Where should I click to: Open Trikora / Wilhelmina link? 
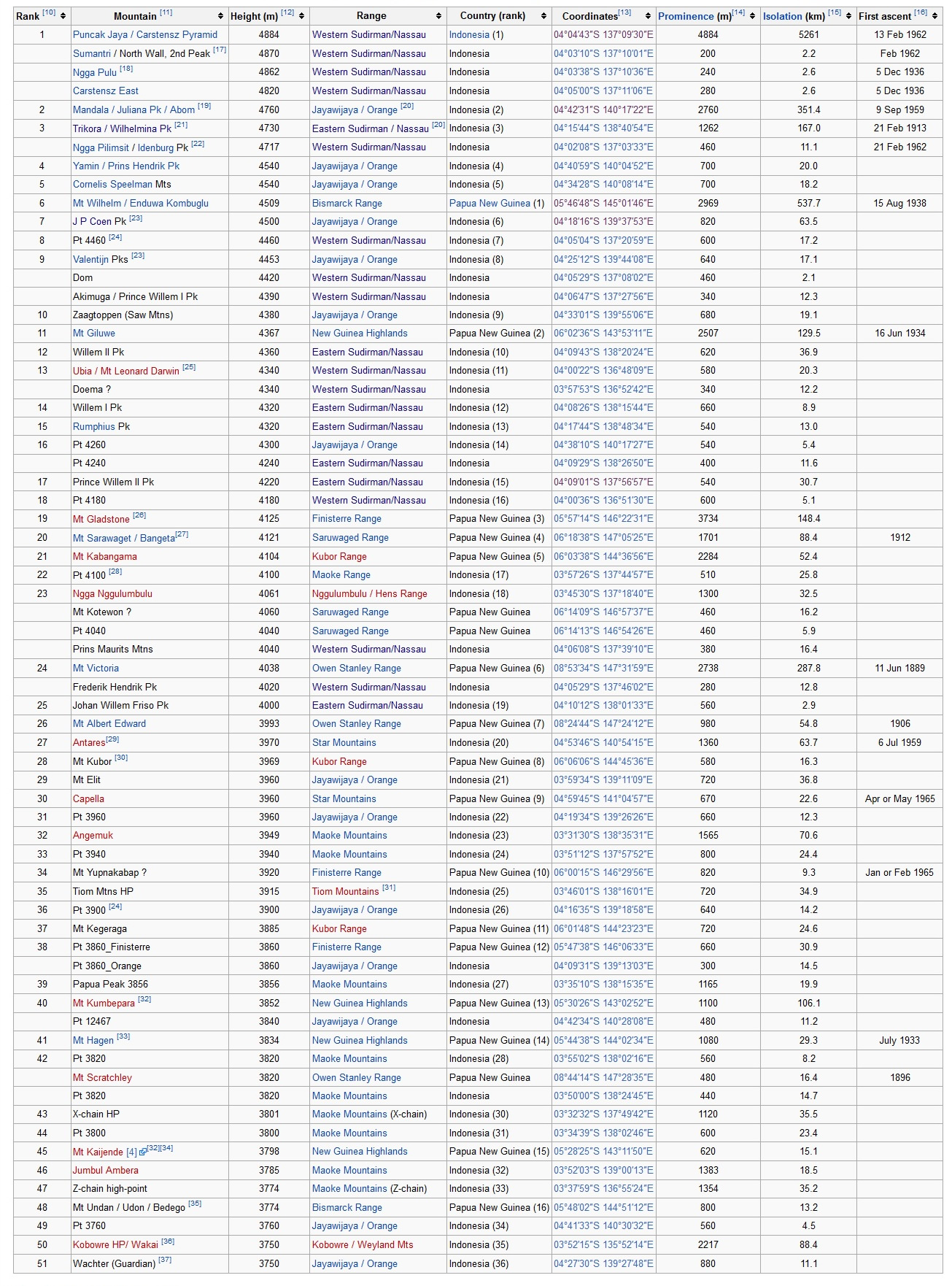122,128
